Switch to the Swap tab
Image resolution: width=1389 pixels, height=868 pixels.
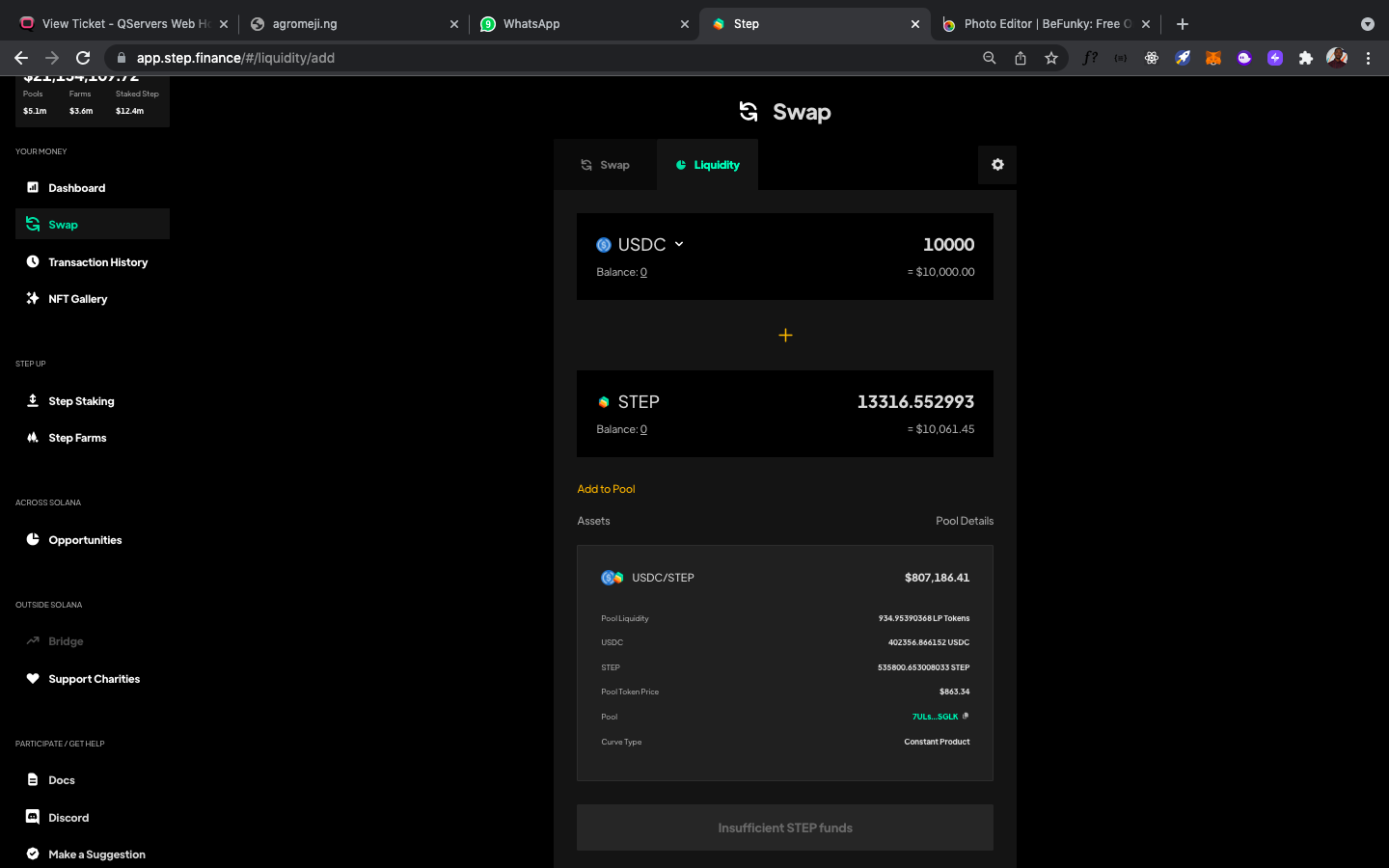[605, 165]
